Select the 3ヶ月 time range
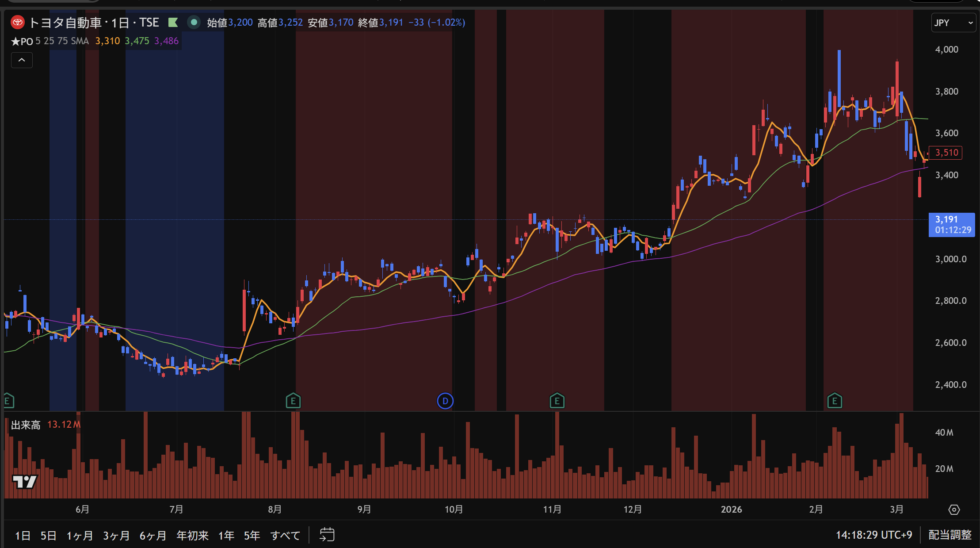 [x=117, y=535]
